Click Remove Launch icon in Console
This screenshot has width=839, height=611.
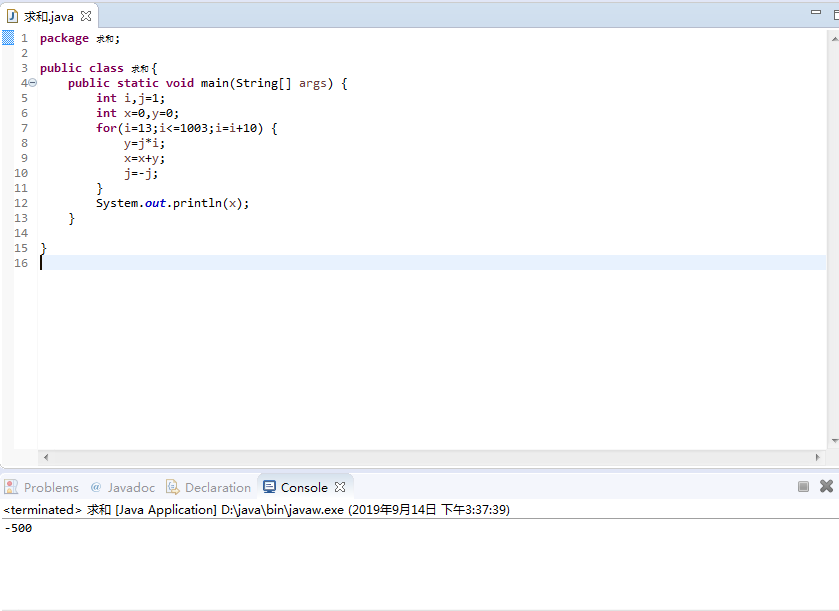[826, 486]
